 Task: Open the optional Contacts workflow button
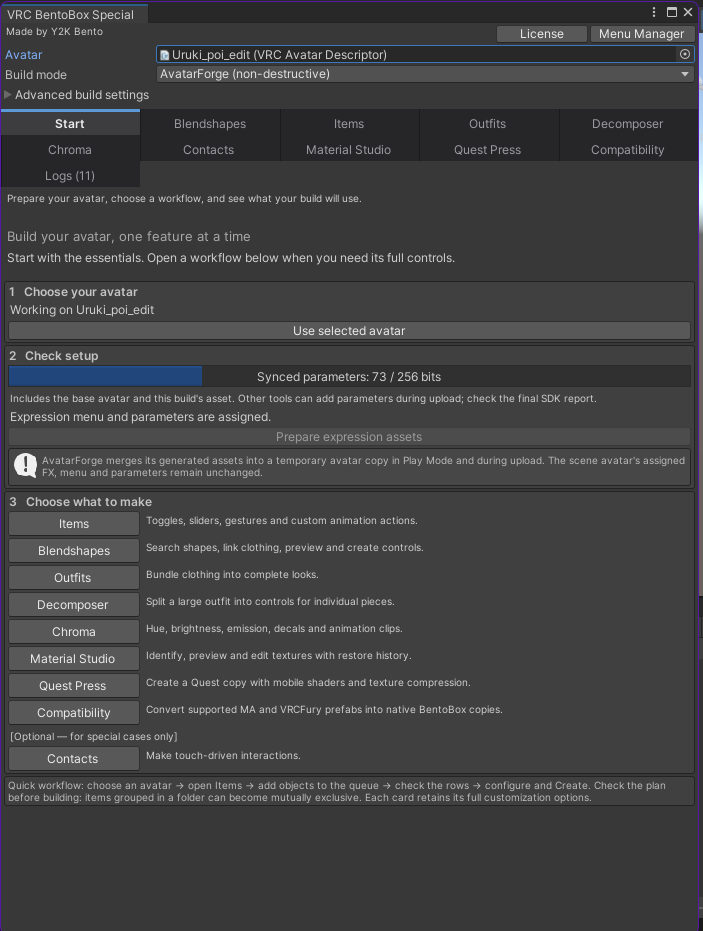[x=74, y=759]
